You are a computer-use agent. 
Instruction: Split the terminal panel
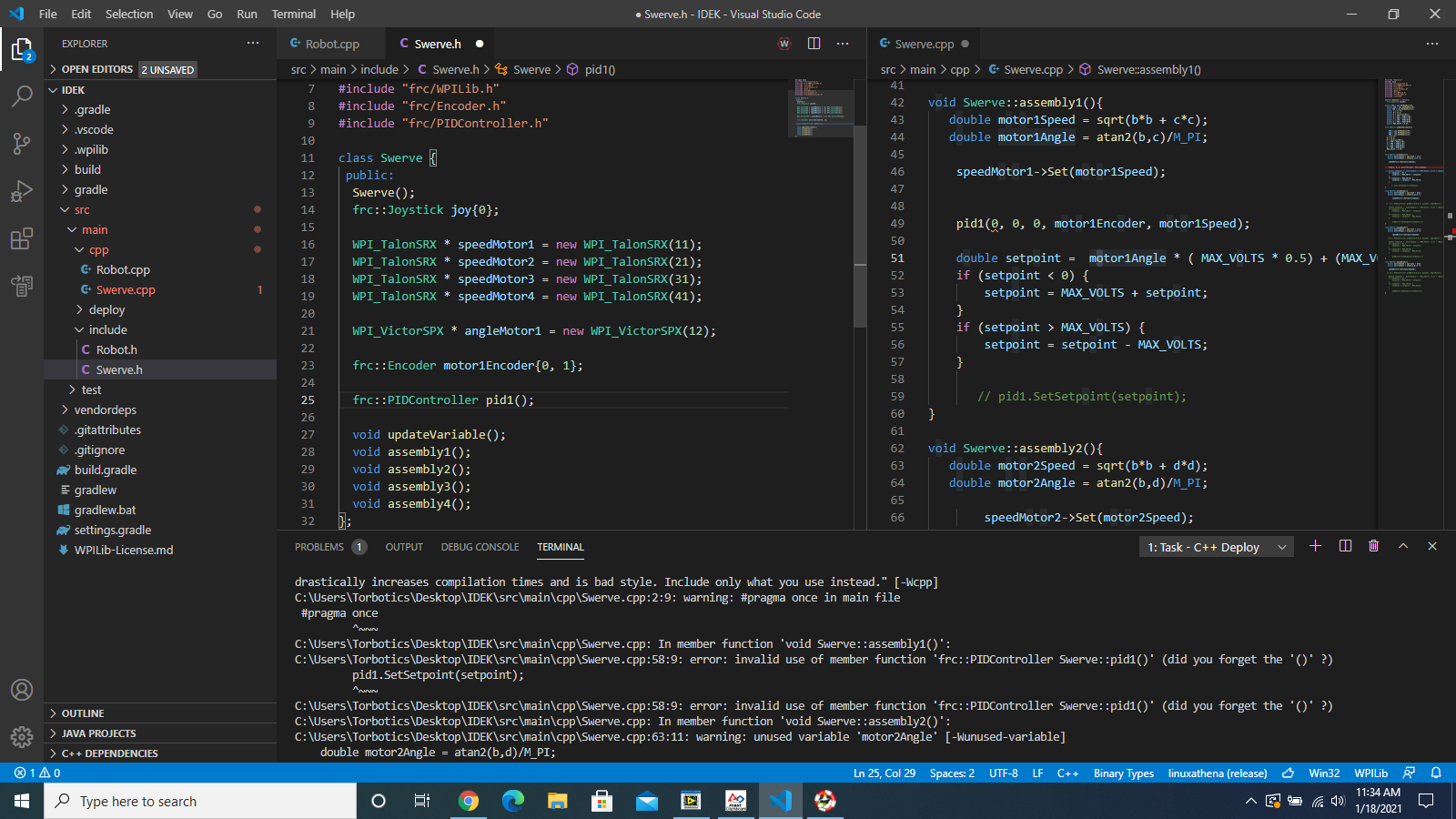(x=1345, y=546)
